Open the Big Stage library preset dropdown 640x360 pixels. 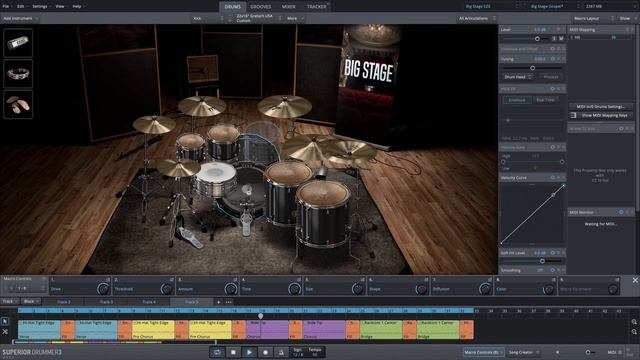click(x=492, y=7)
